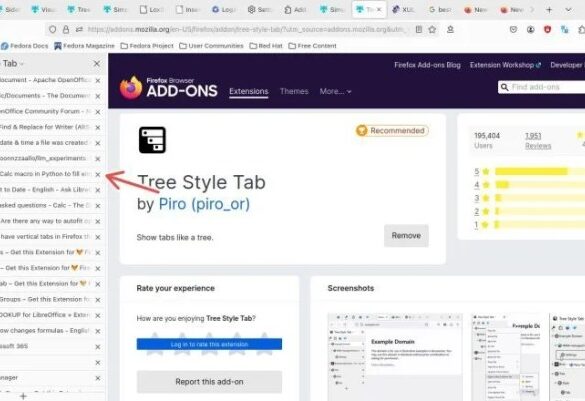The height and width of the screenshot is (401, 585).
Task: Open the sidebar 'Tab' header dropdown
Action: (x=13, y=64)
